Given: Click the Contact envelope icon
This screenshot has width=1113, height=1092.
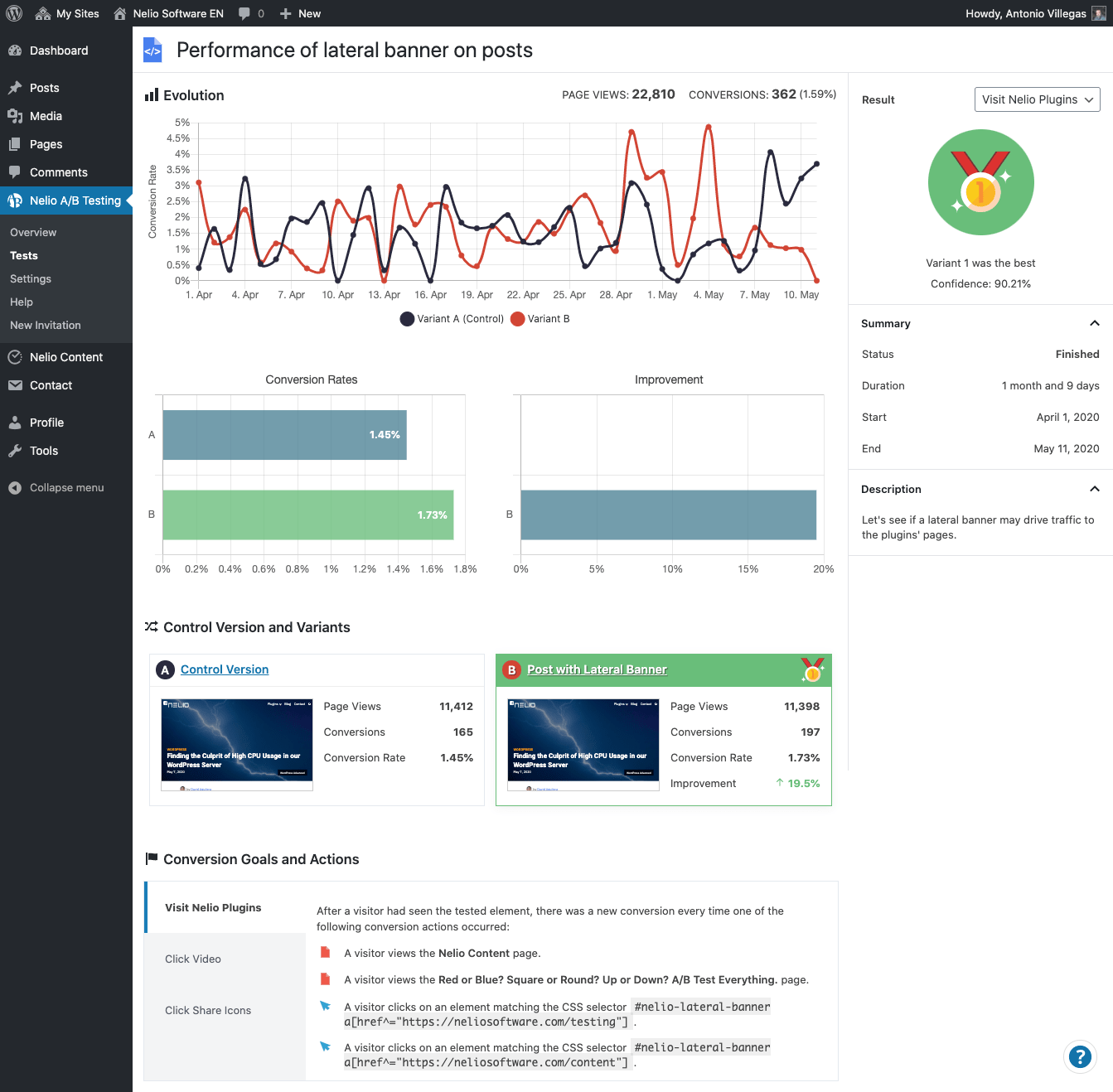Looking at the screenshot, I should (15, 385).
